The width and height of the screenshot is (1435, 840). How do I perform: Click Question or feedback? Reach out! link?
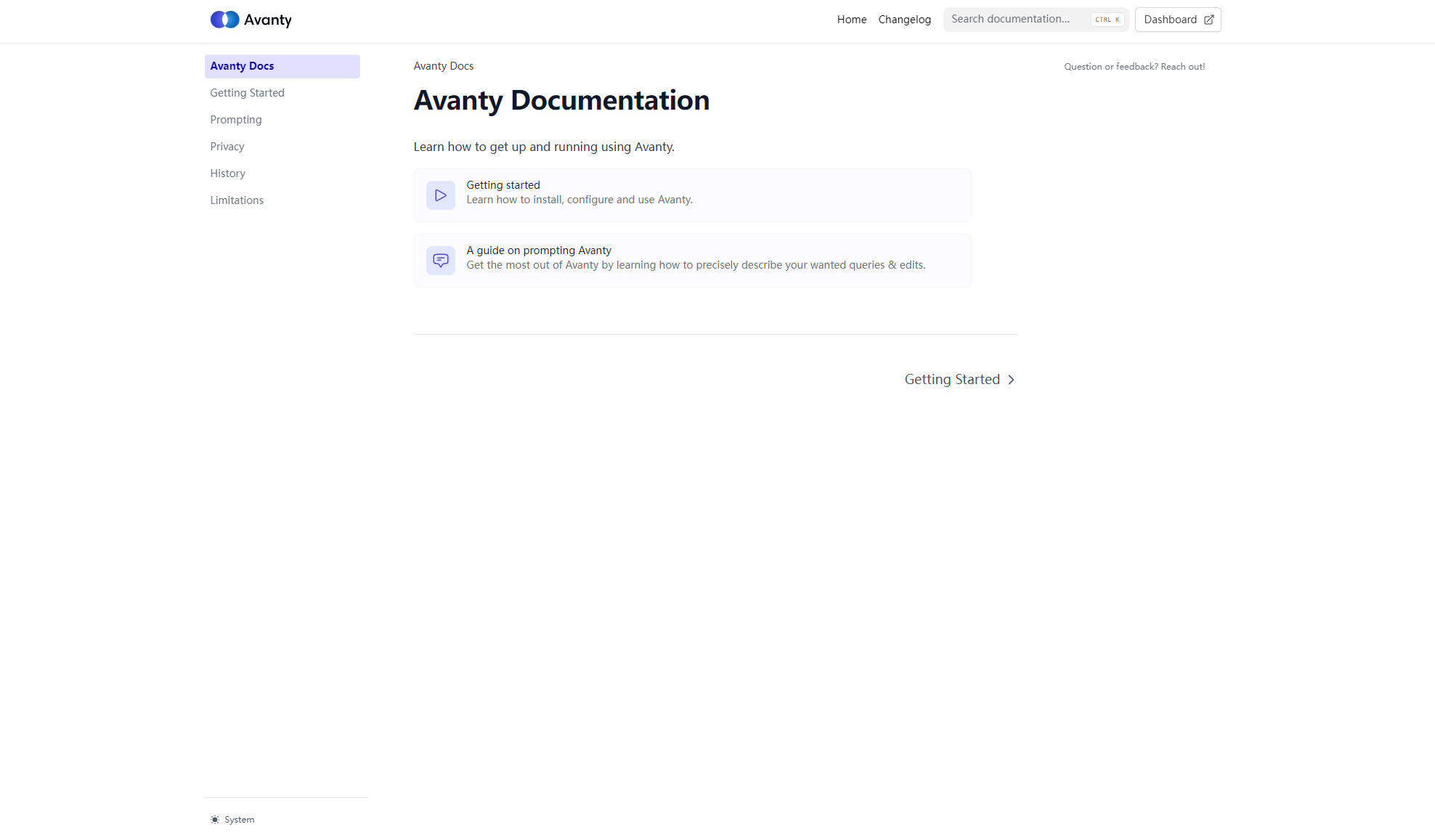1134,67
